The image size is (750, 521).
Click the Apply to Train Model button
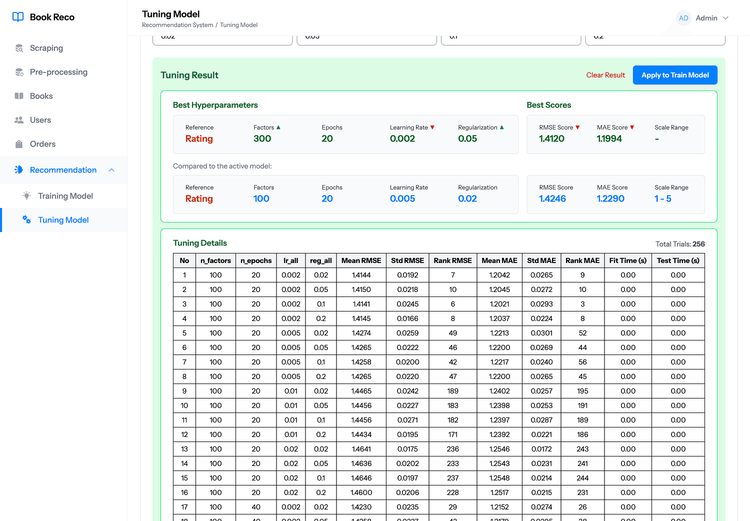pos(675,75)
